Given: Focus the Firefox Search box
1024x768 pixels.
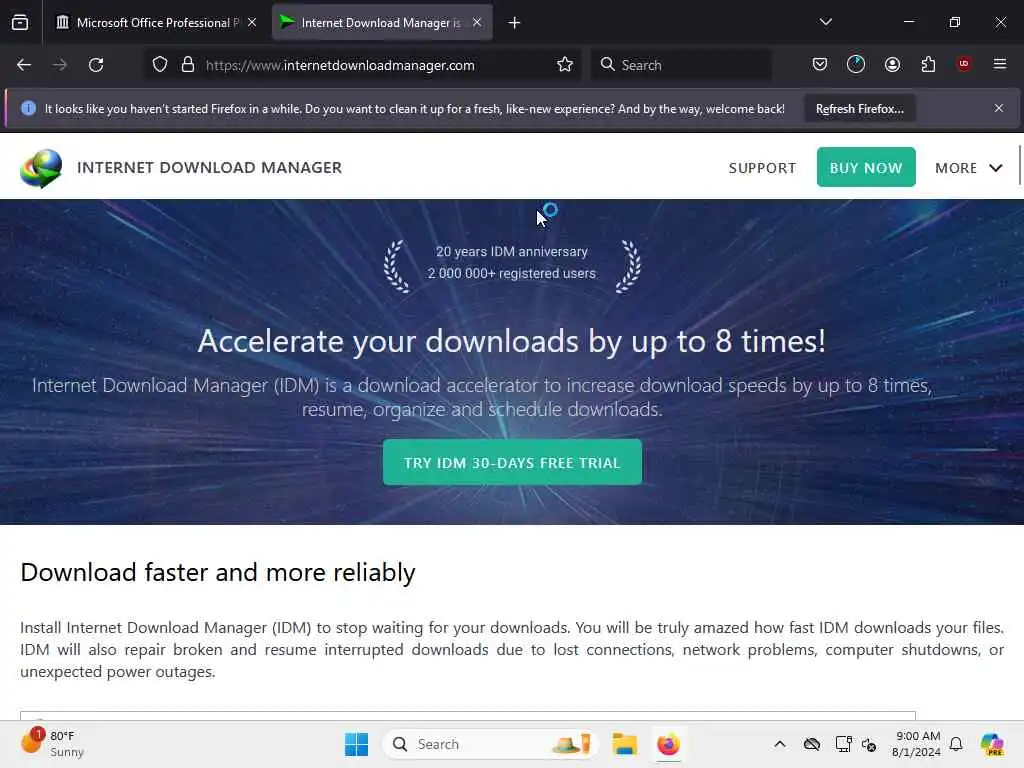Looking at the screenshot, I should click(x=681, y=65).
